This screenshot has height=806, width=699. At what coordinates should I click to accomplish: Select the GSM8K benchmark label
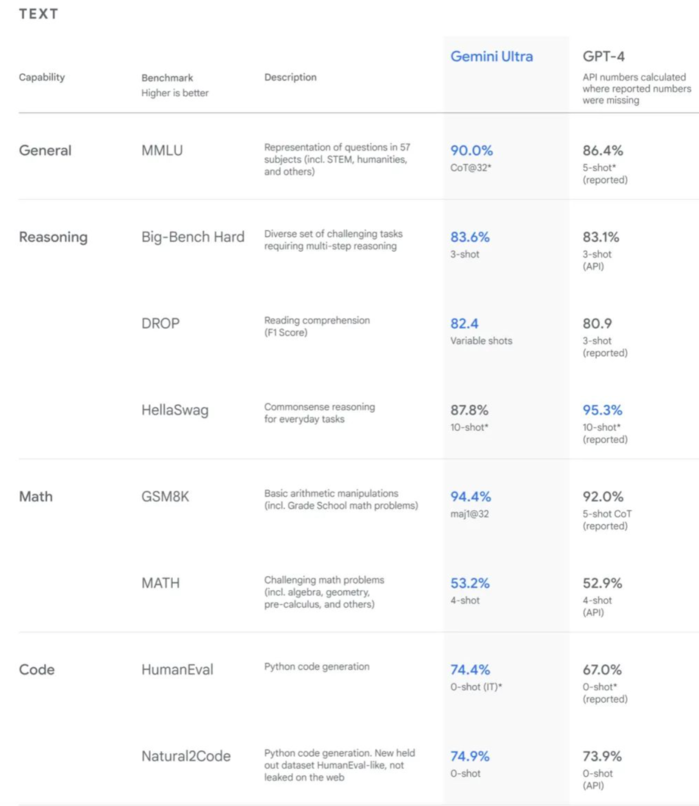pyautogui.click(x=166, y=497)
